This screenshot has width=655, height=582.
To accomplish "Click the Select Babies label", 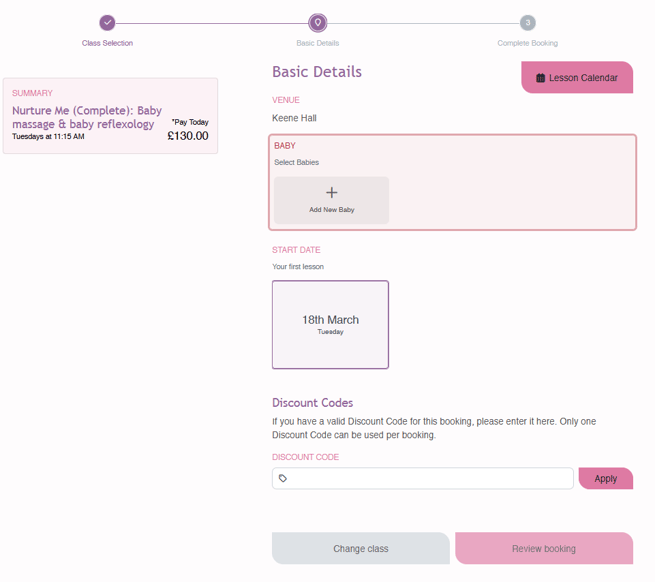I will (296, 162).
